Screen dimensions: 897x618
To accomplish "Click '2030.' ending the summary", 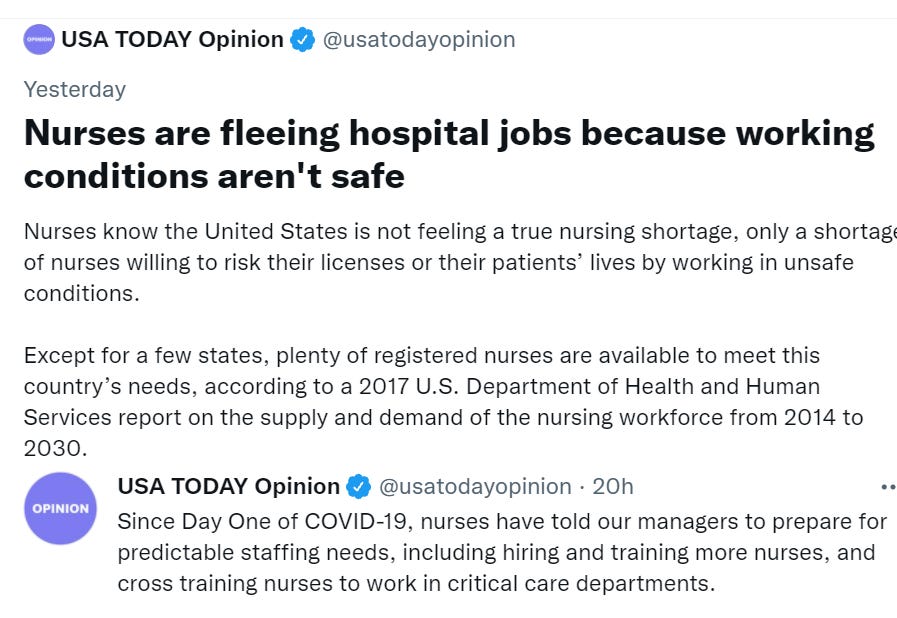I will (x=55, y=448).
